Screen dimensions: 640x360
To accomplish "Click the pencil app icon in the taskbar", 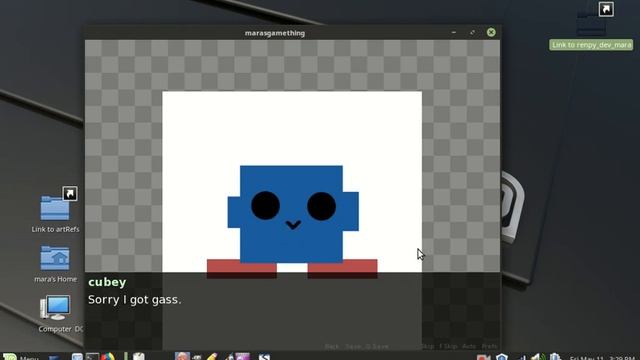I will (212, 357).
